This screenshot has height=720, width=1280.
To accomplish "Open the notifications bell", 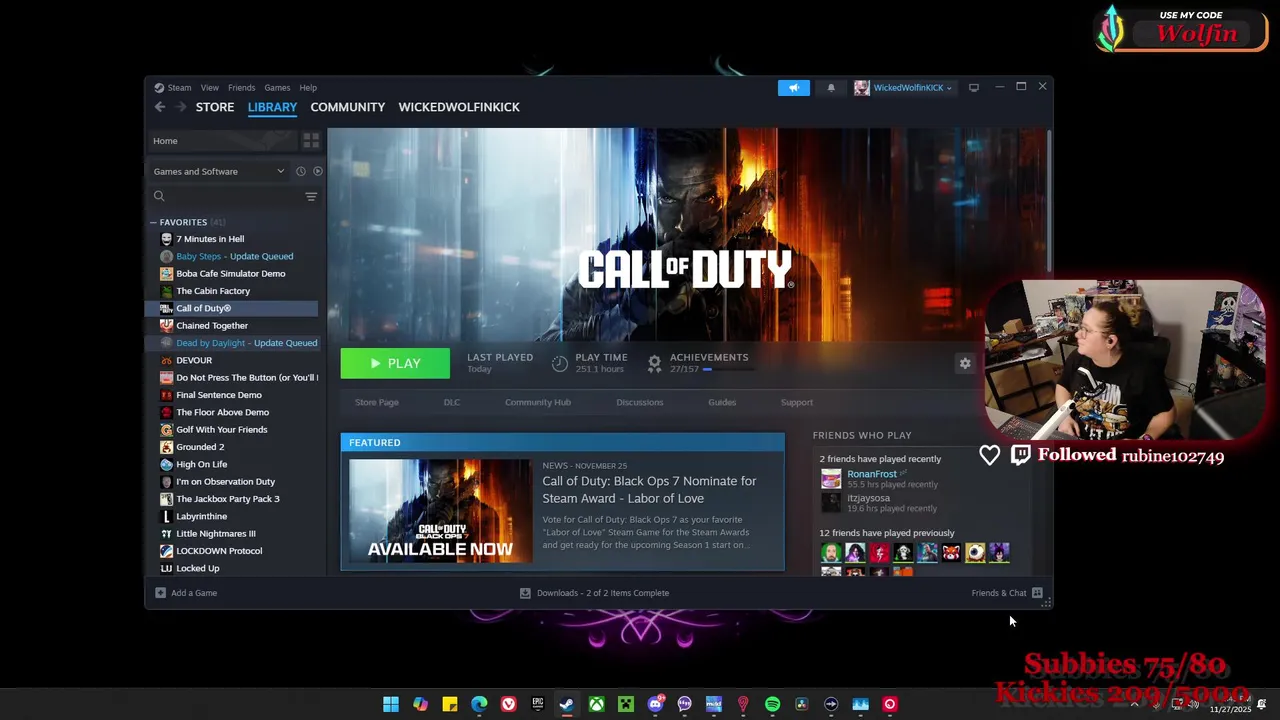I will click(x=831, y=88).
